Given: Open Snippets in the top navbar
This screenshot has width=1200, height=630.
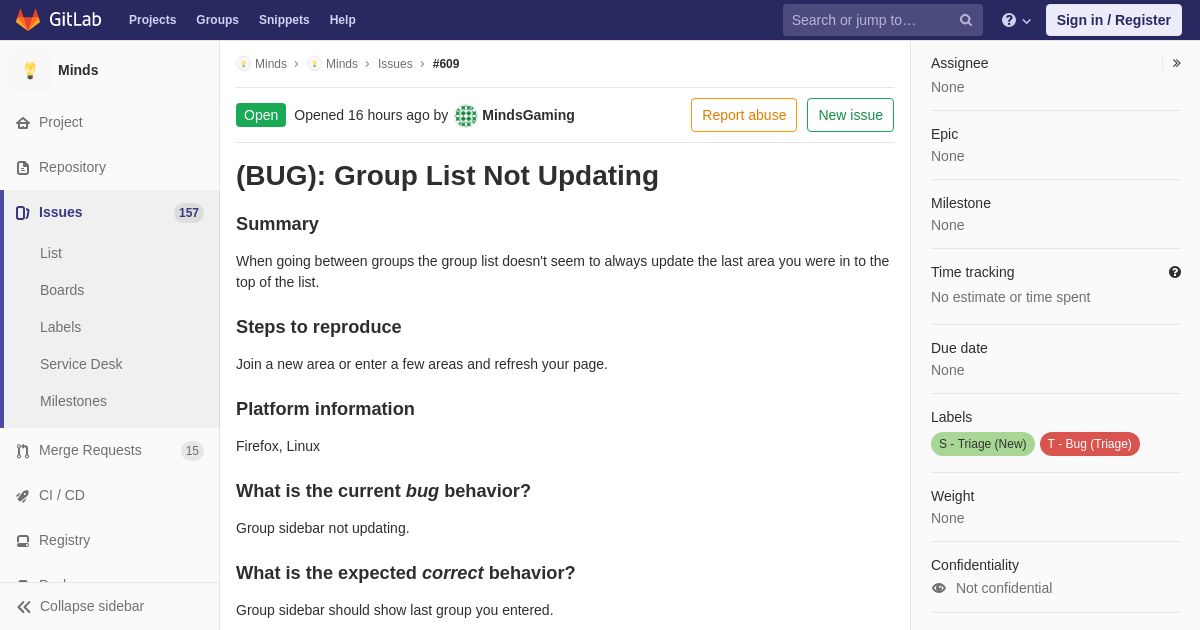Looking at the screenshot, I should (284, 20).
